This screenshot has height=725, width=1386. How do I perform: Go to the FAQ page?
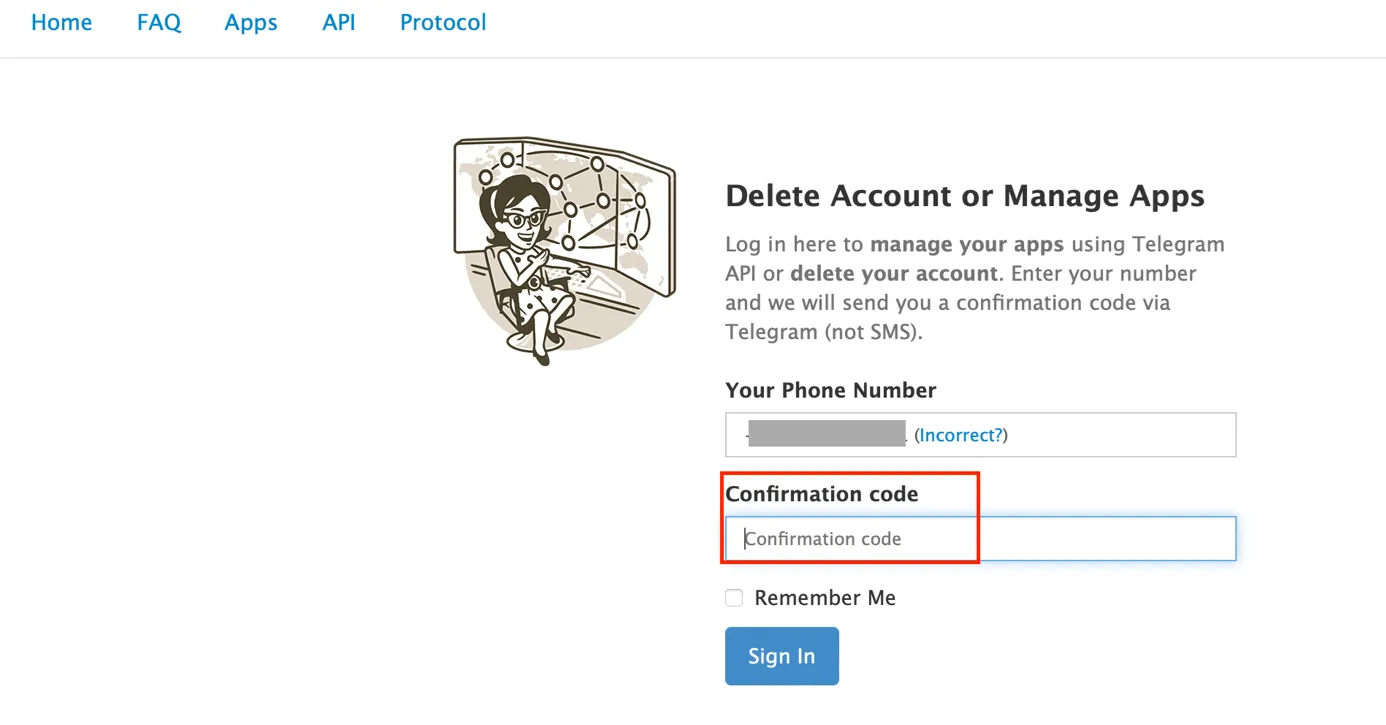[159, 22]
